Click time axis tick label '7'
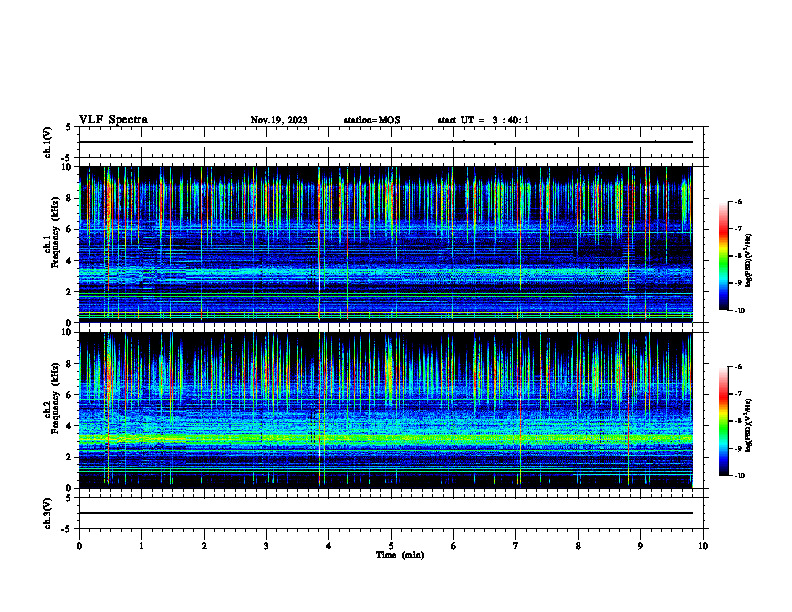This screenshot has height=612, width=792. (x=516, y=546)
